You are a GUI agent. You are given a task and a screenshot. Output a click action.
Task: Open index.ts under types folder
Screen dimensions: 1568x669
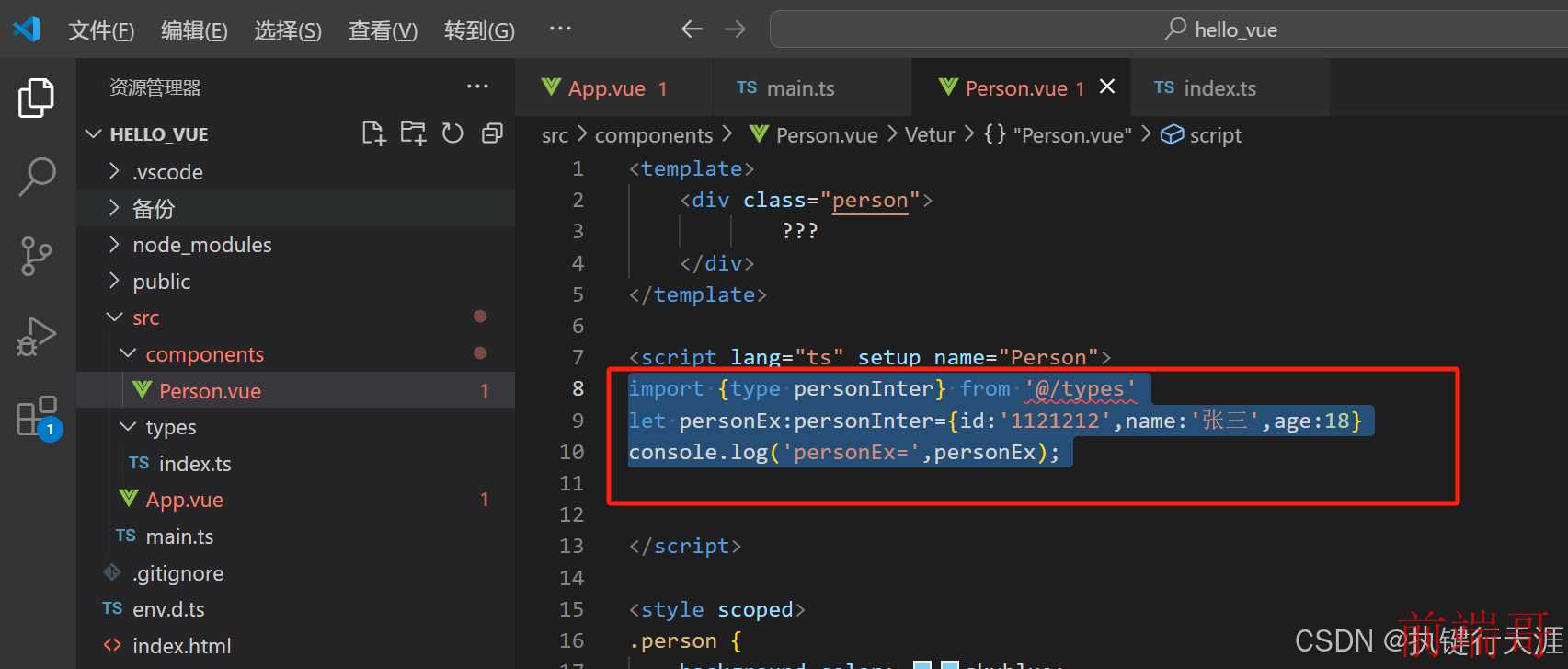(295, 463)
